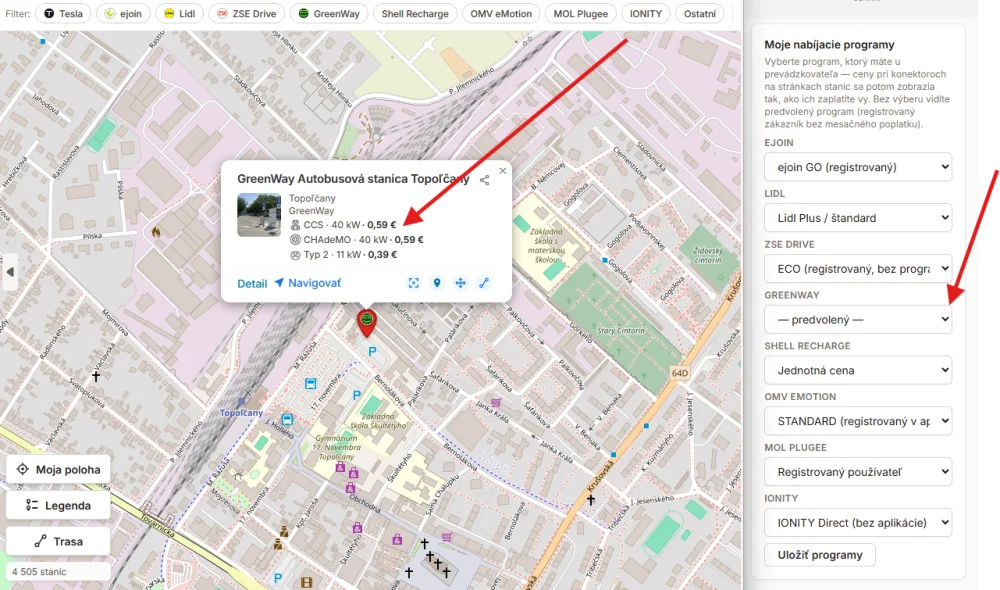The width and height of the screenshot is (1000, 590).
Task: Click the '4 505 staníc' counter
Action: point(39,572)
